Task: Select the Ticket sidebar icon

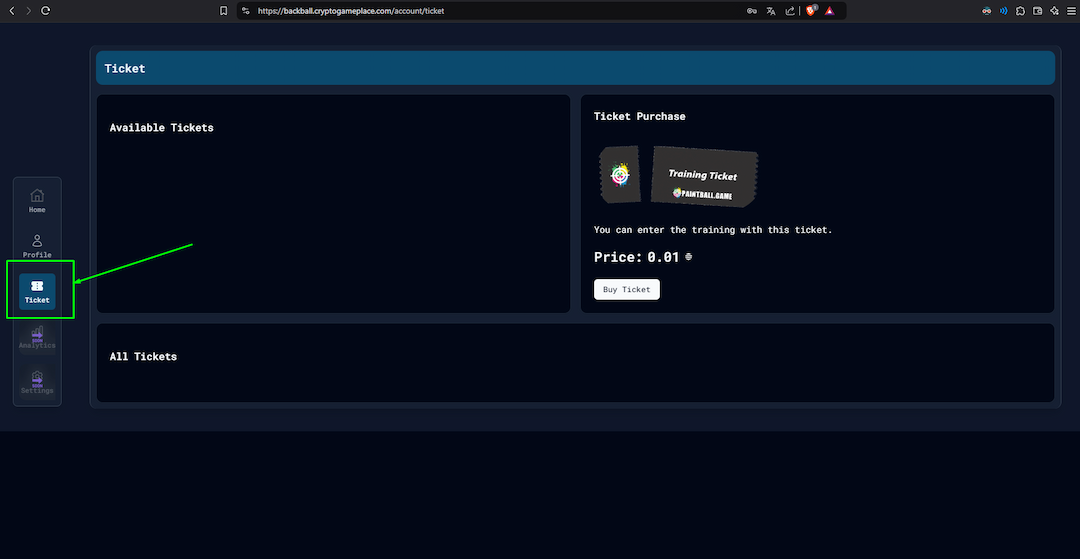Action: click(37, 291)
